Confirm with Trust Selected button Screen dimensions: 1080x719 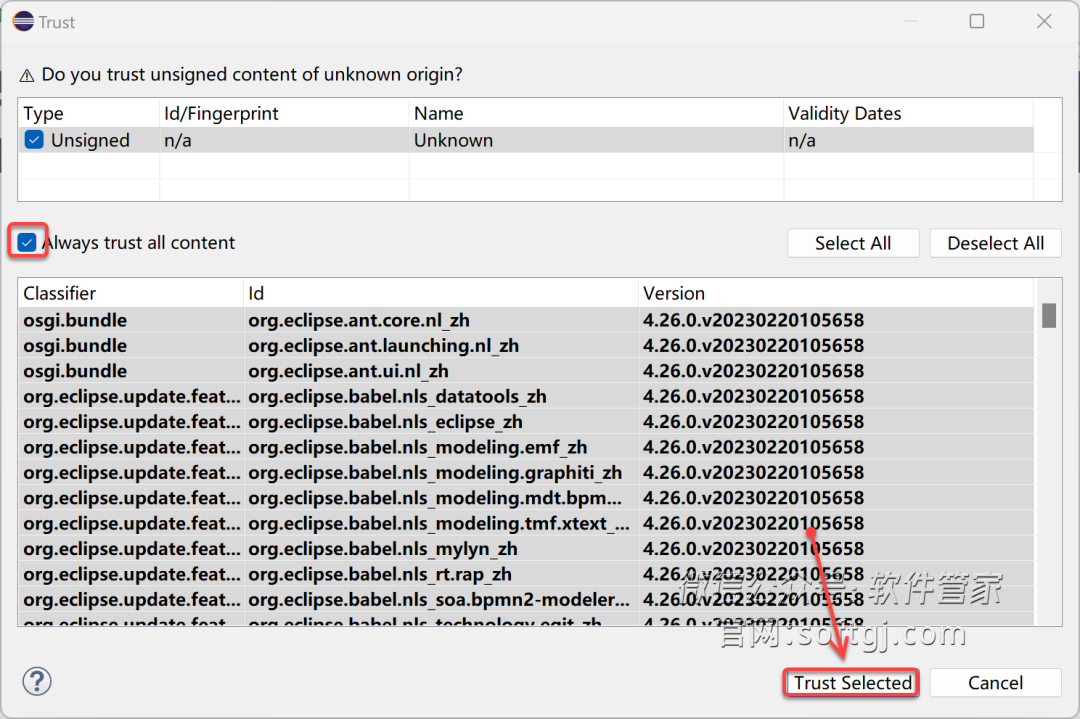pos(852,682)
